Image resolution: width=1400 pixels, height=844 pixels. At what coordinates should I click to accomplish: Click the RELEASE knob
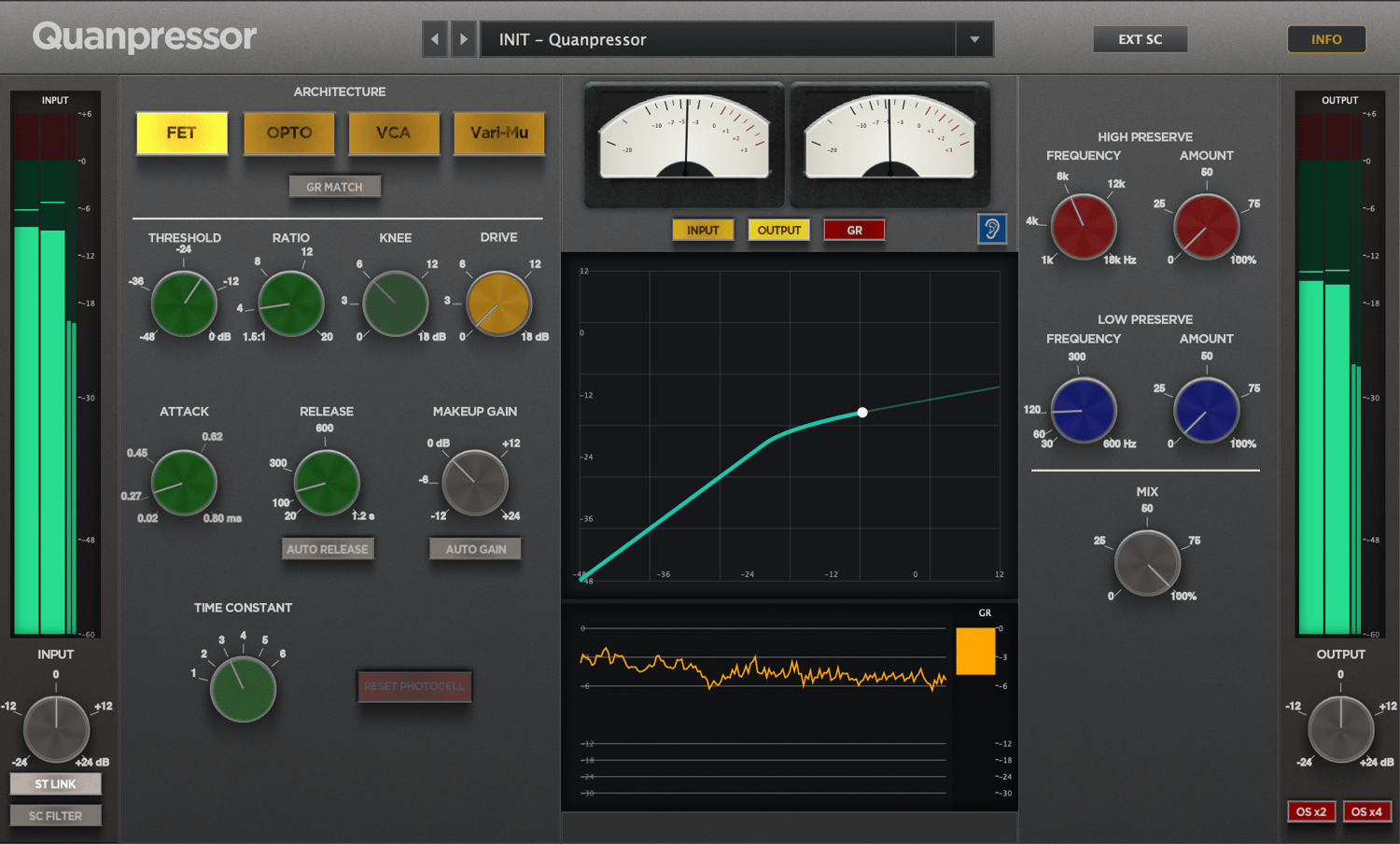(327, 483)
